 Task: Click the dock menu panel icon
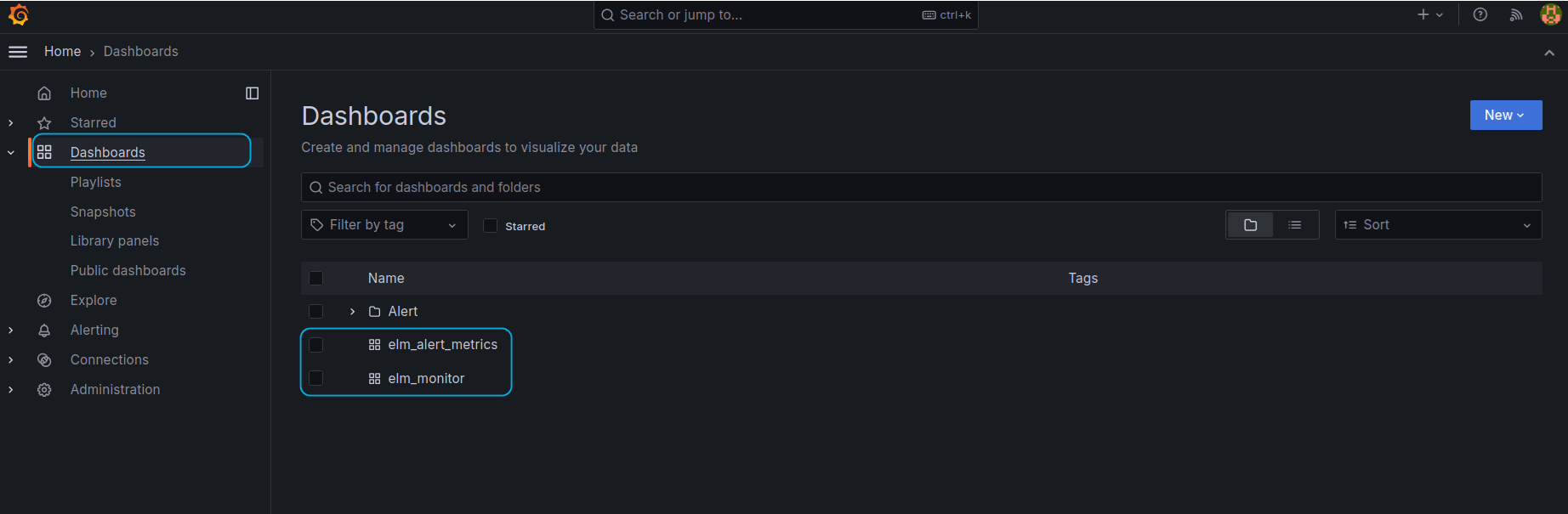coord(253,93)
